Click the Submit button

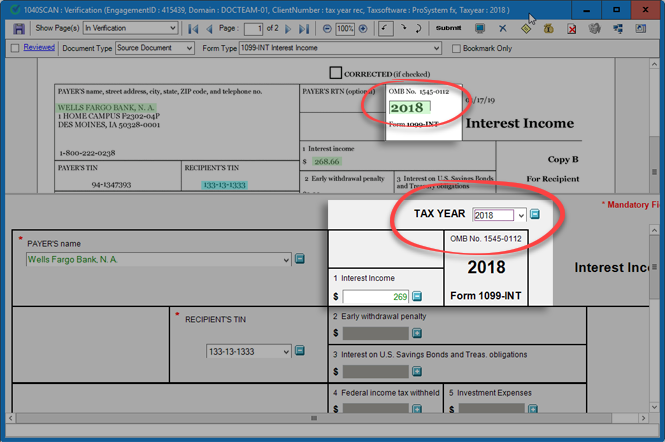click(448, 28)
